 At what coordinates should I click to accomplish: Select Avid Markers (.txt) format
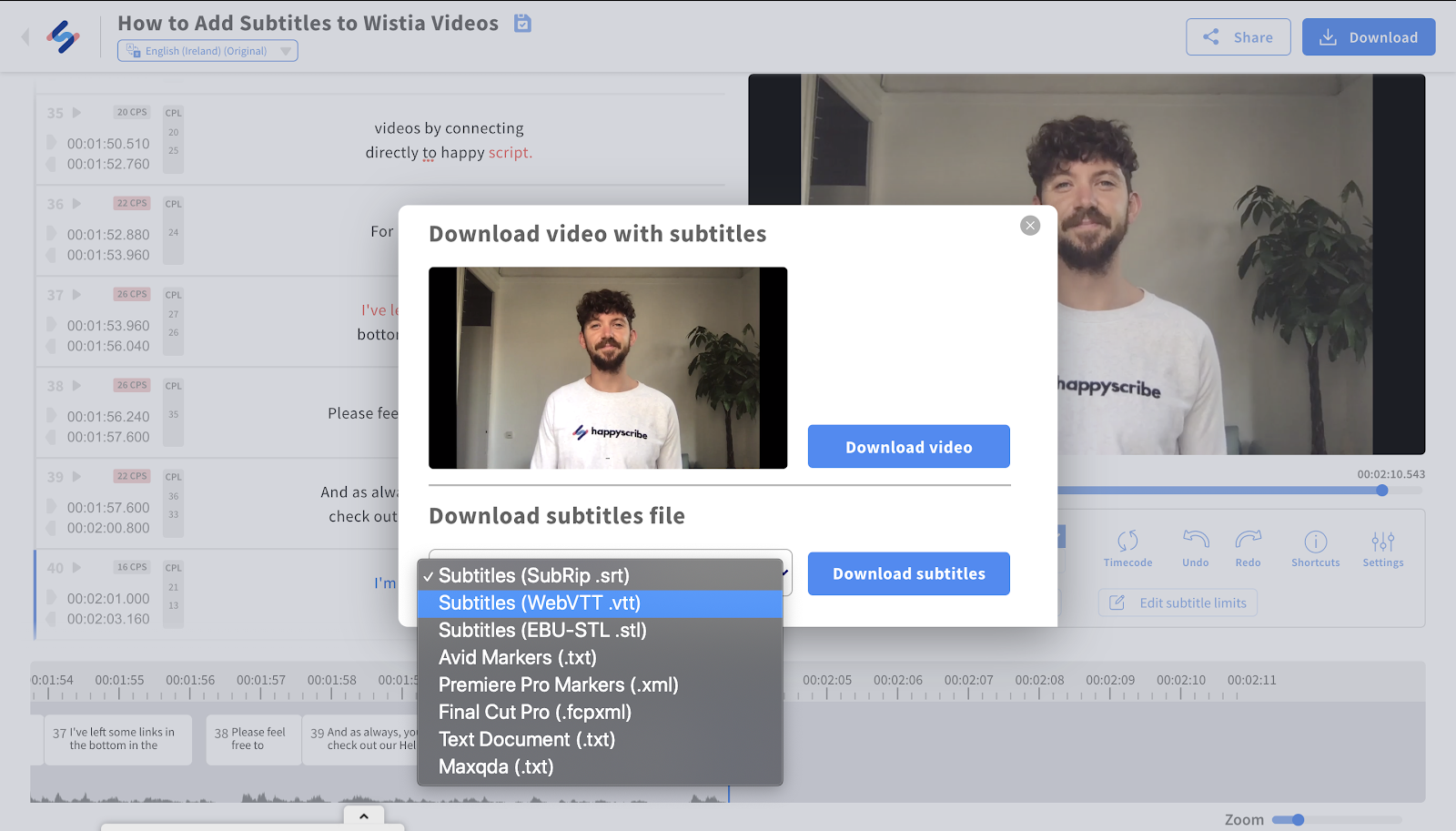click(600, 658)
